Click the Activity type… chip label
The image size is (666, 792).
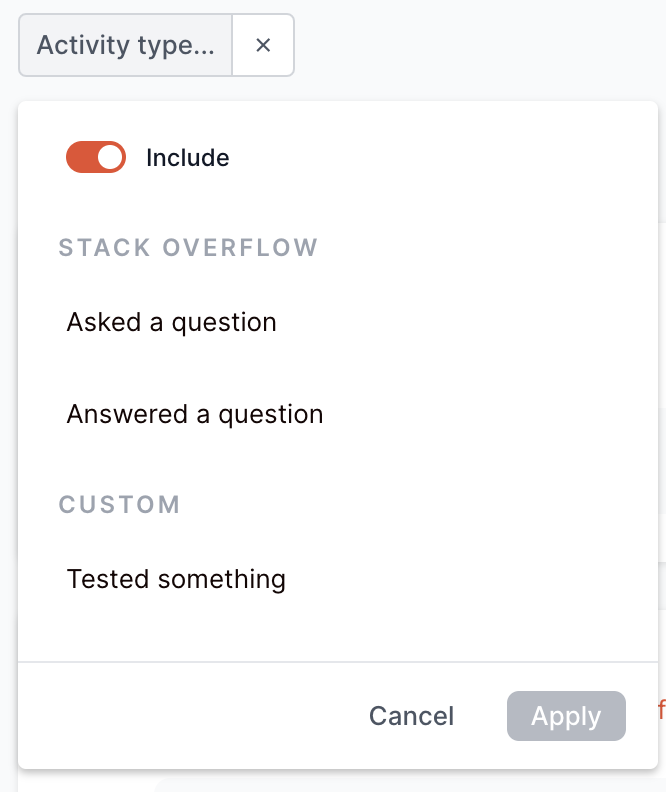click(x=126, y=45)
